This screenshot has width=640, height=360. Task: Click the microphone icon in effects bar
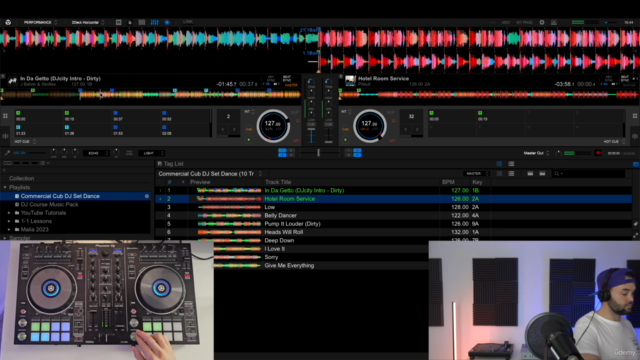pyautogui.click(x=7, y=153)
